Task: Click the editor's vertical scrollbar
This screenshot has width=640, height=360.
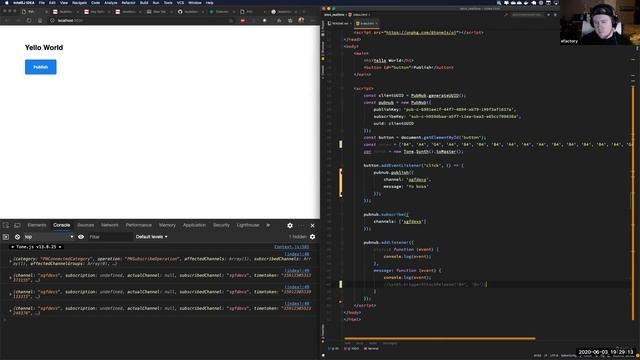Action: click(633, 203)
